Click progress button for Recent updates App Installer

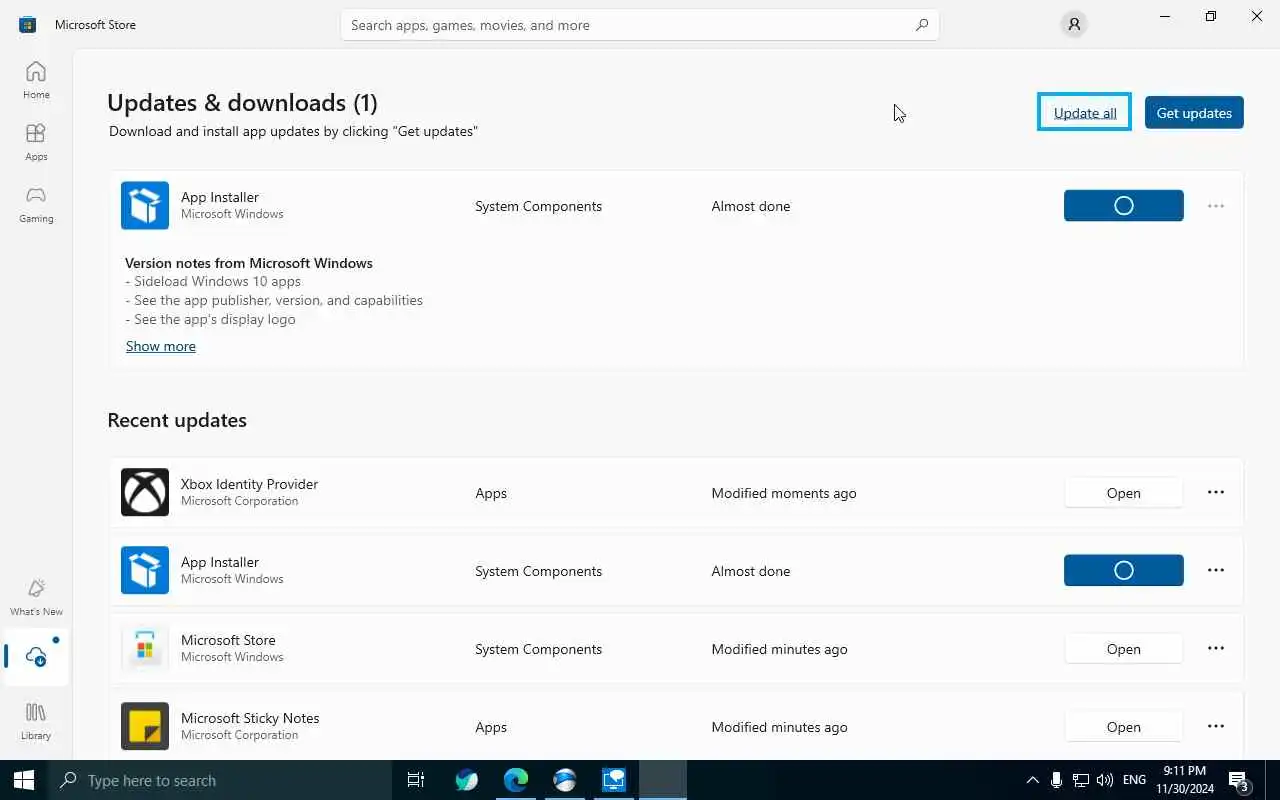(x=1124, y=570)
